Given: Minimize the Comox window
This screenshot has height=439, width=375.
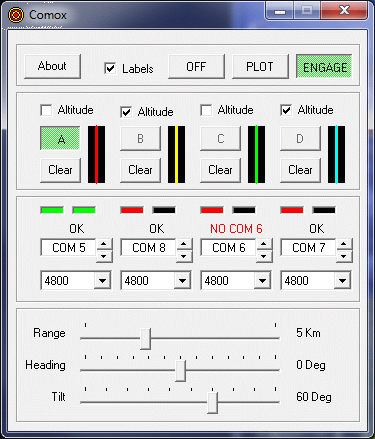Looking at the screenshot, I should tap(280, 11).
